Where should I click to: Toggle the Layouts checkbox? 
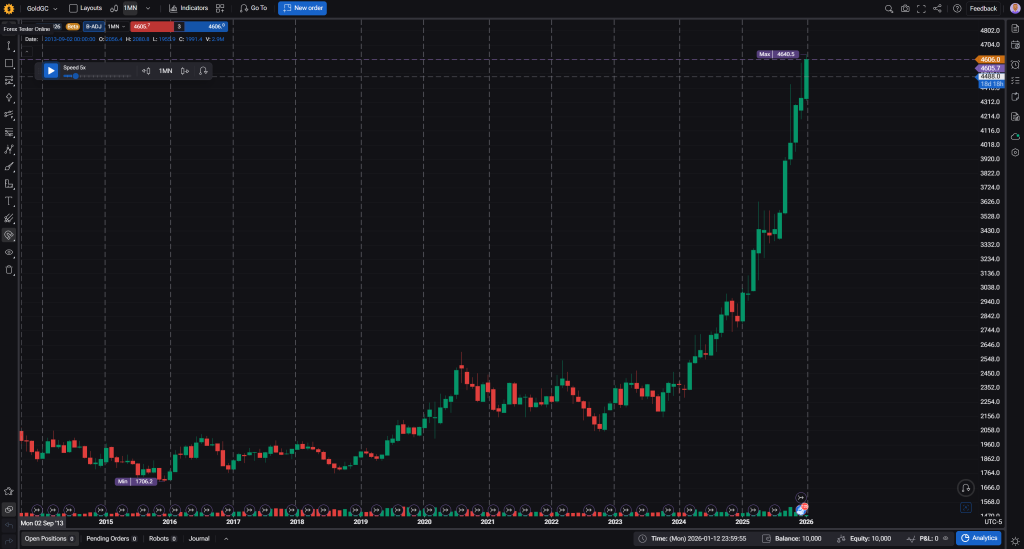point(73,8)
